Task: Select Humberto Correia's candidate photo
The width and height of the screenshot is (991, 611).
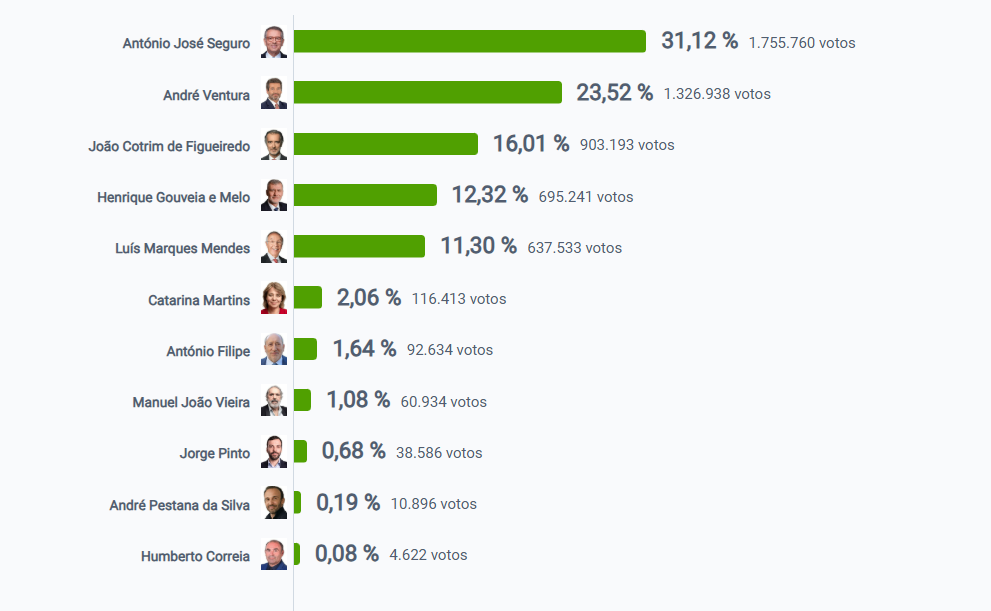Action: (273, 555)
